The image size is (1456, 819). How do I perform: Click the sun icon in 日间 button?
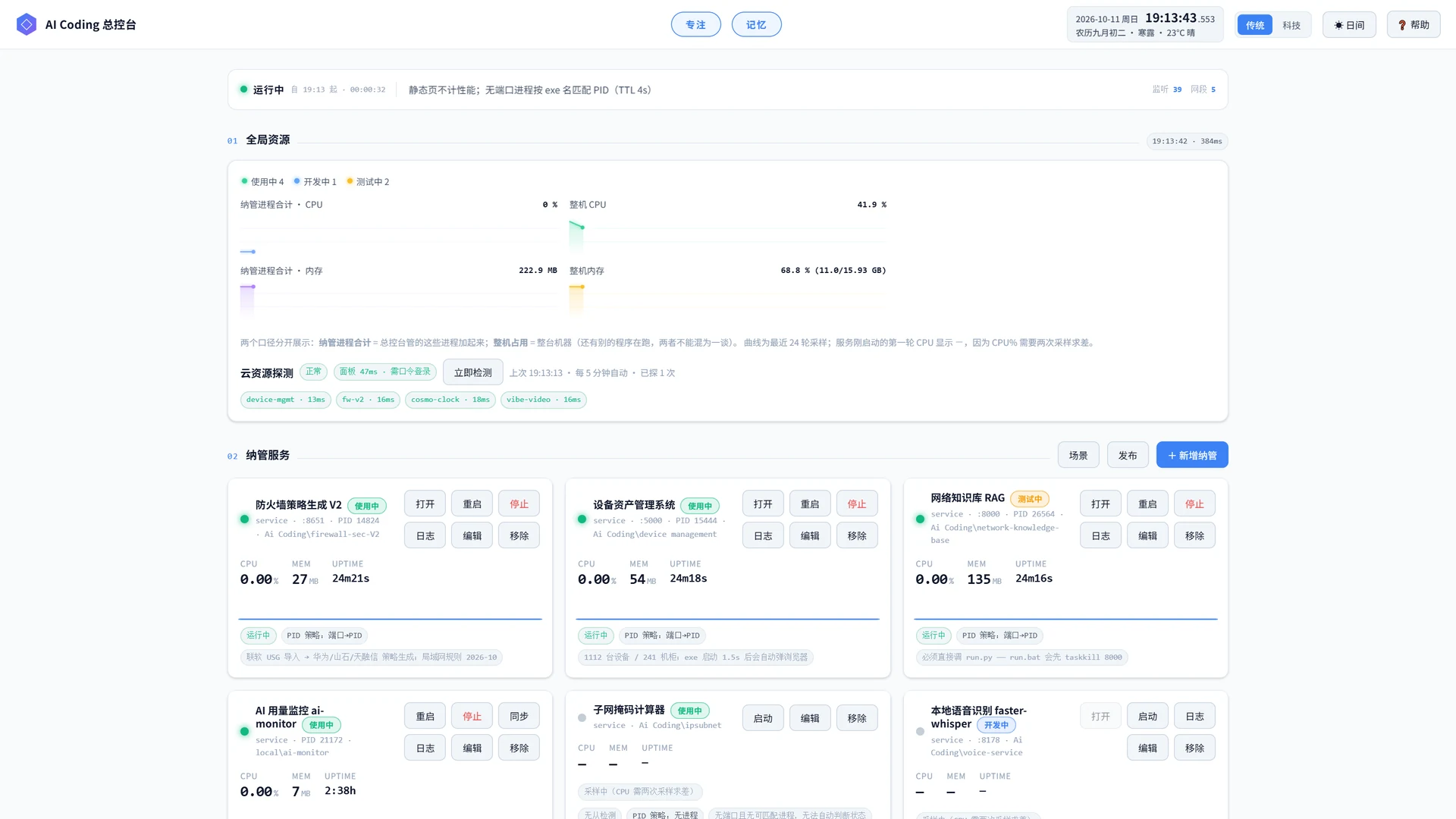[x=1338, y=25]
